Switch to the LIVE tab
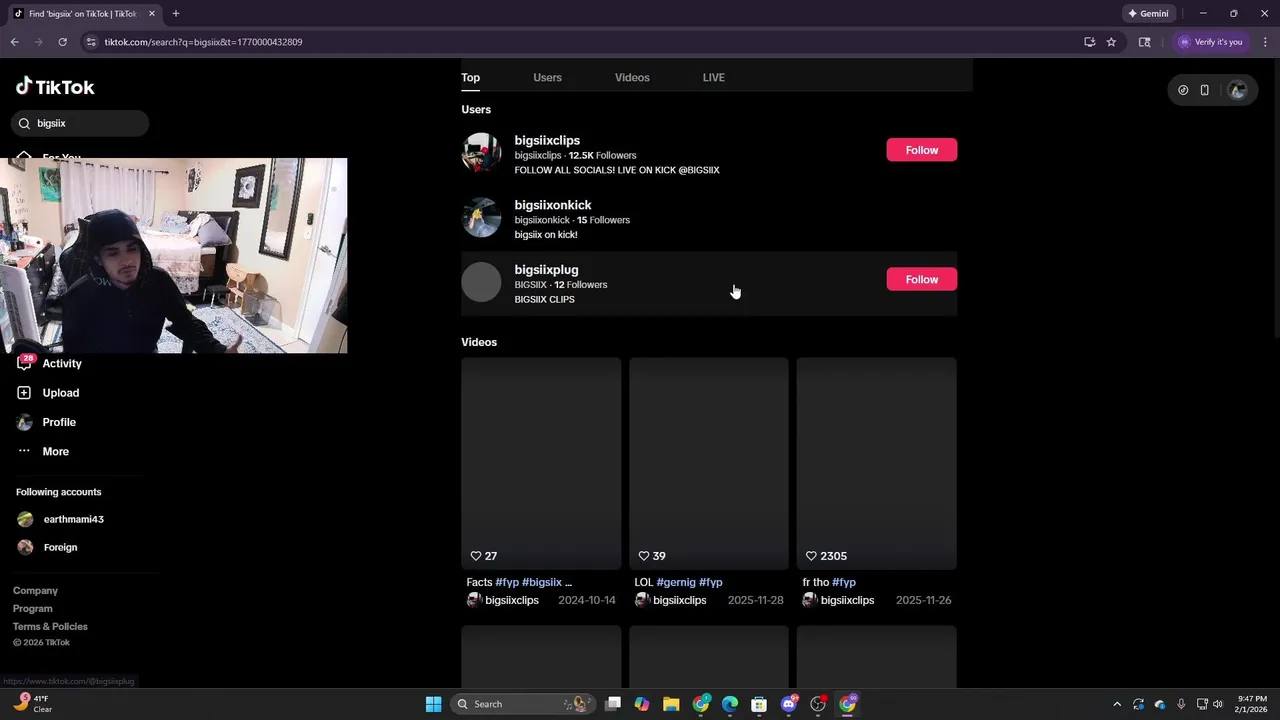Screen dimensions: 1280x720 click(714, 77)
